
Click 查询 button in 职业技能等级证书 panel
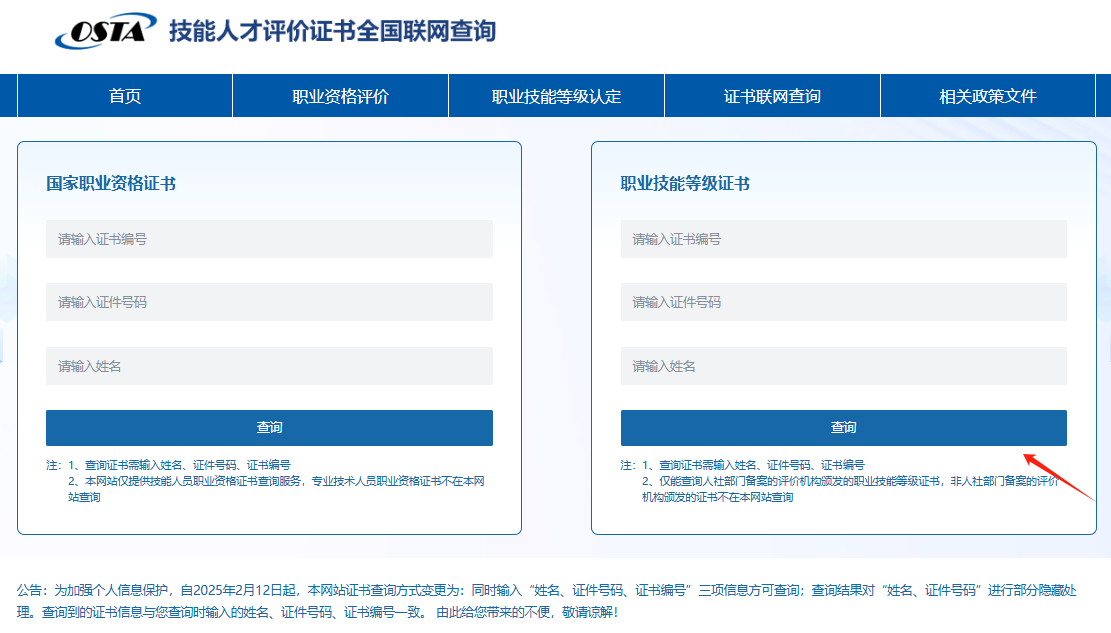pos(843,427)
